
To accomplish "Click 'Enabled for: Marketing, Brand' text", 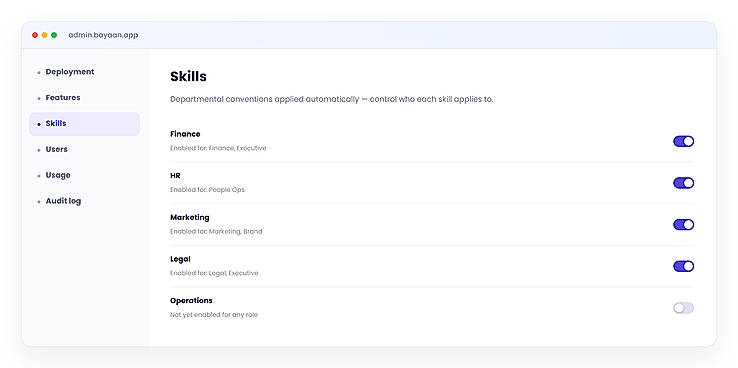I will click(216, 232).
